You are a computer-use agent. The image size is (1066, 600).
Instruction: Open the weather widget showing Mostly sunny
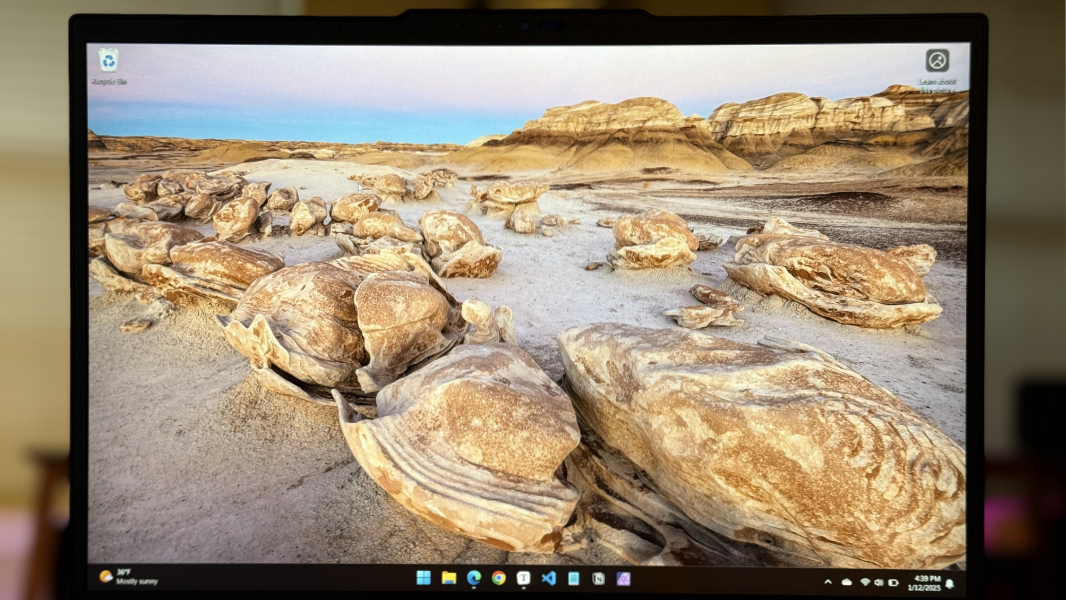pos(128,577)
